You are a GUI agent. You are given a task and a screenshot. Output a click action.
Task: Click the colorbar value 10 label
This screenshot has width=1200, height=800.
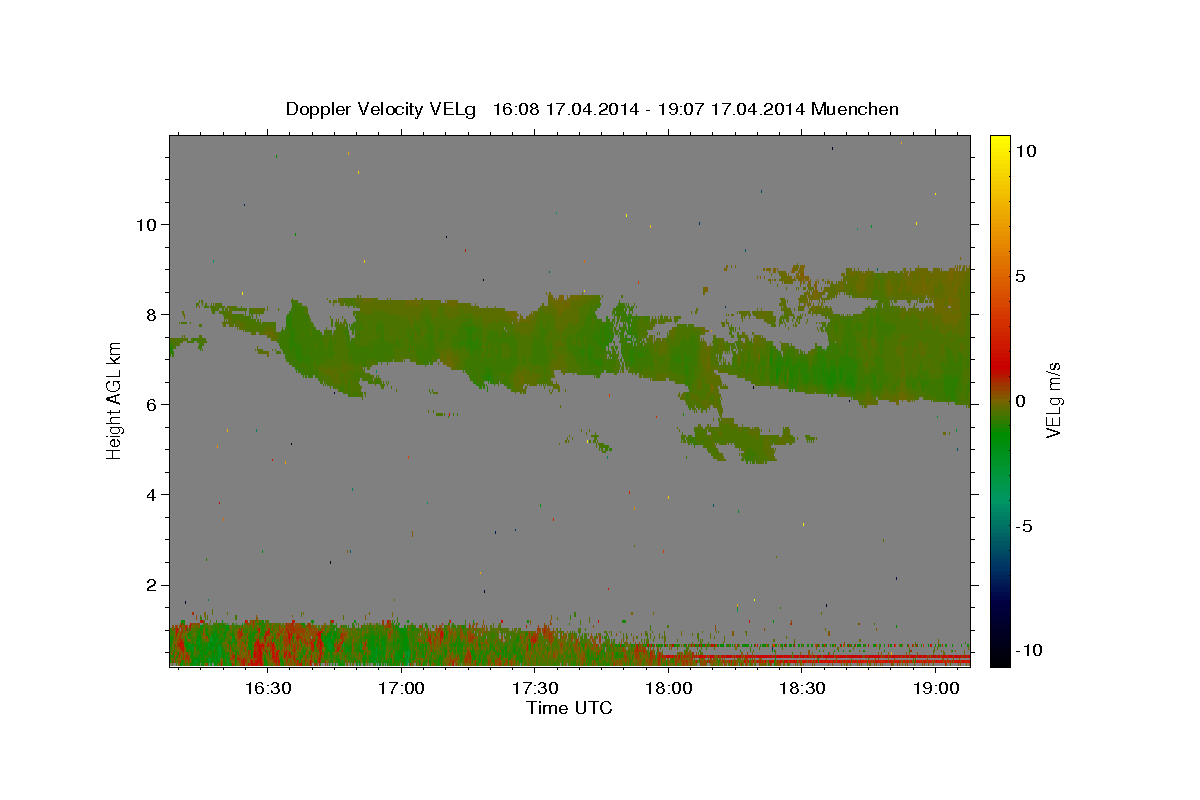[1027, 150]
